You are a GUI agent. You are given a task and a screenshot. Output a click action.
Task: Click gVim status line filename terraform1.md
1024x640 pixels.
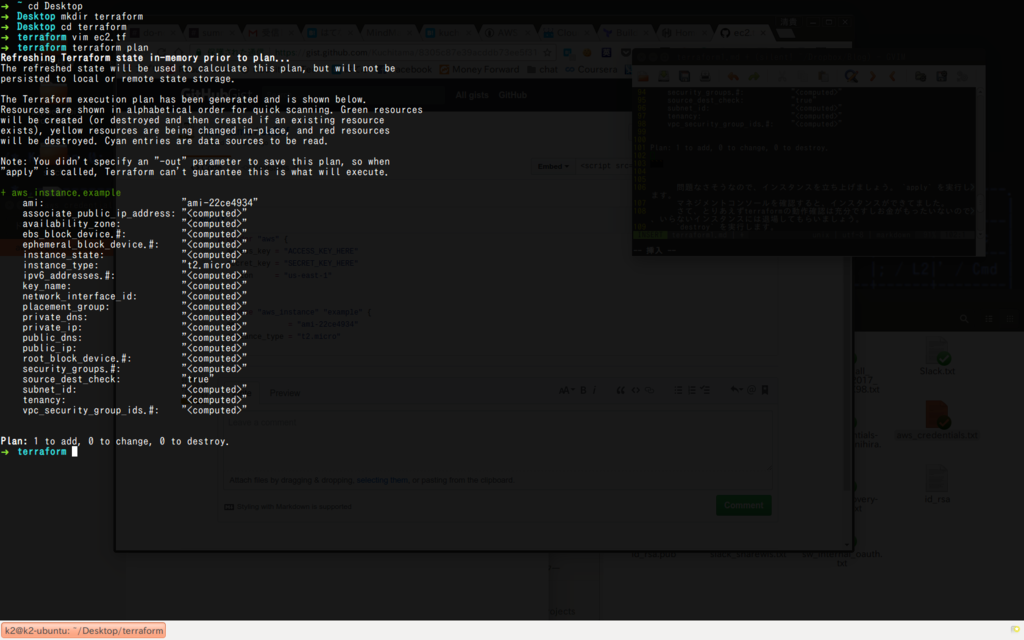coord(699,234)
